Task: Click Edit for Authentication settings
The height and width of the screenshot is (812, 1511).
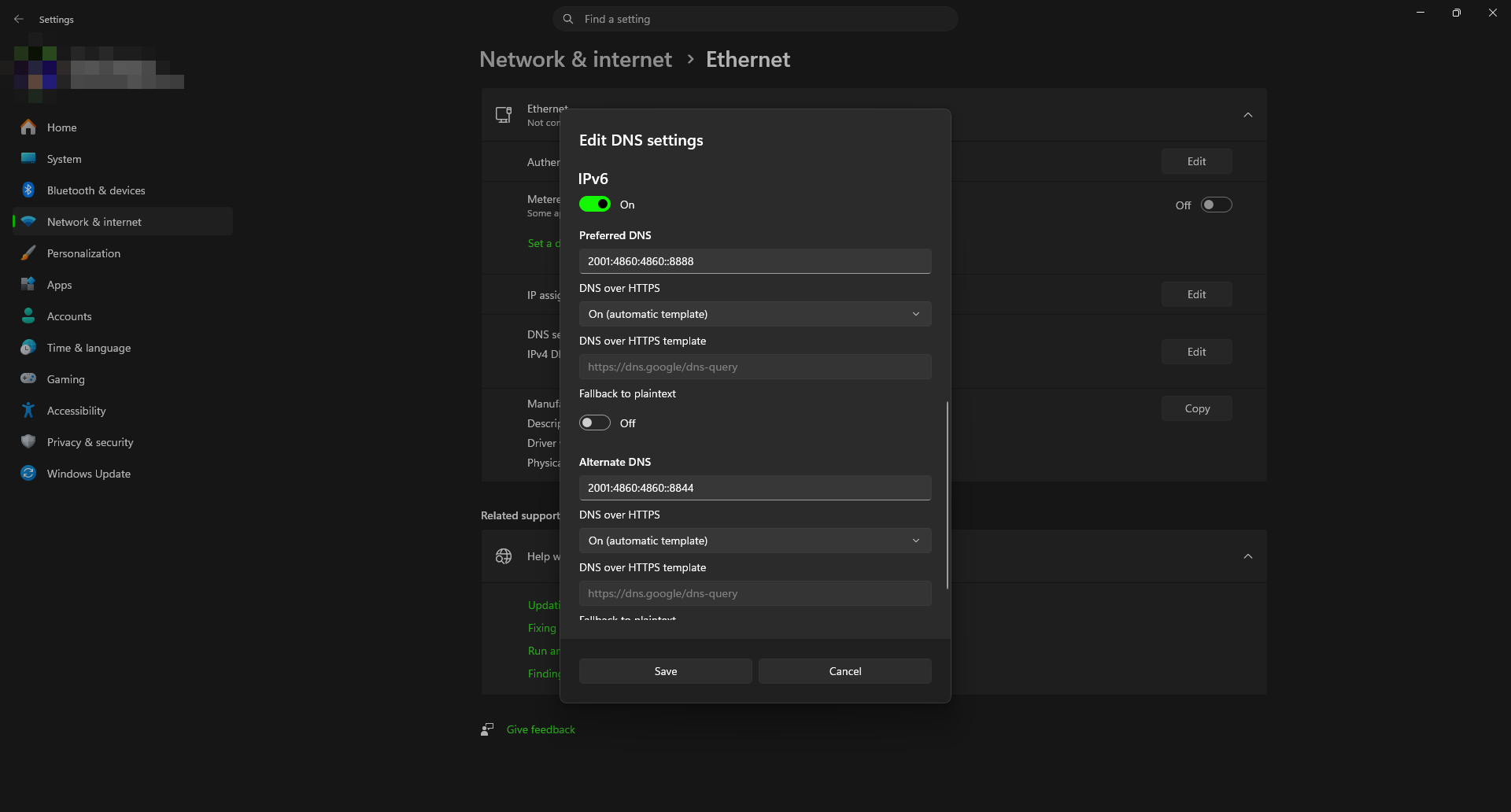Action: pos(1197,161)
